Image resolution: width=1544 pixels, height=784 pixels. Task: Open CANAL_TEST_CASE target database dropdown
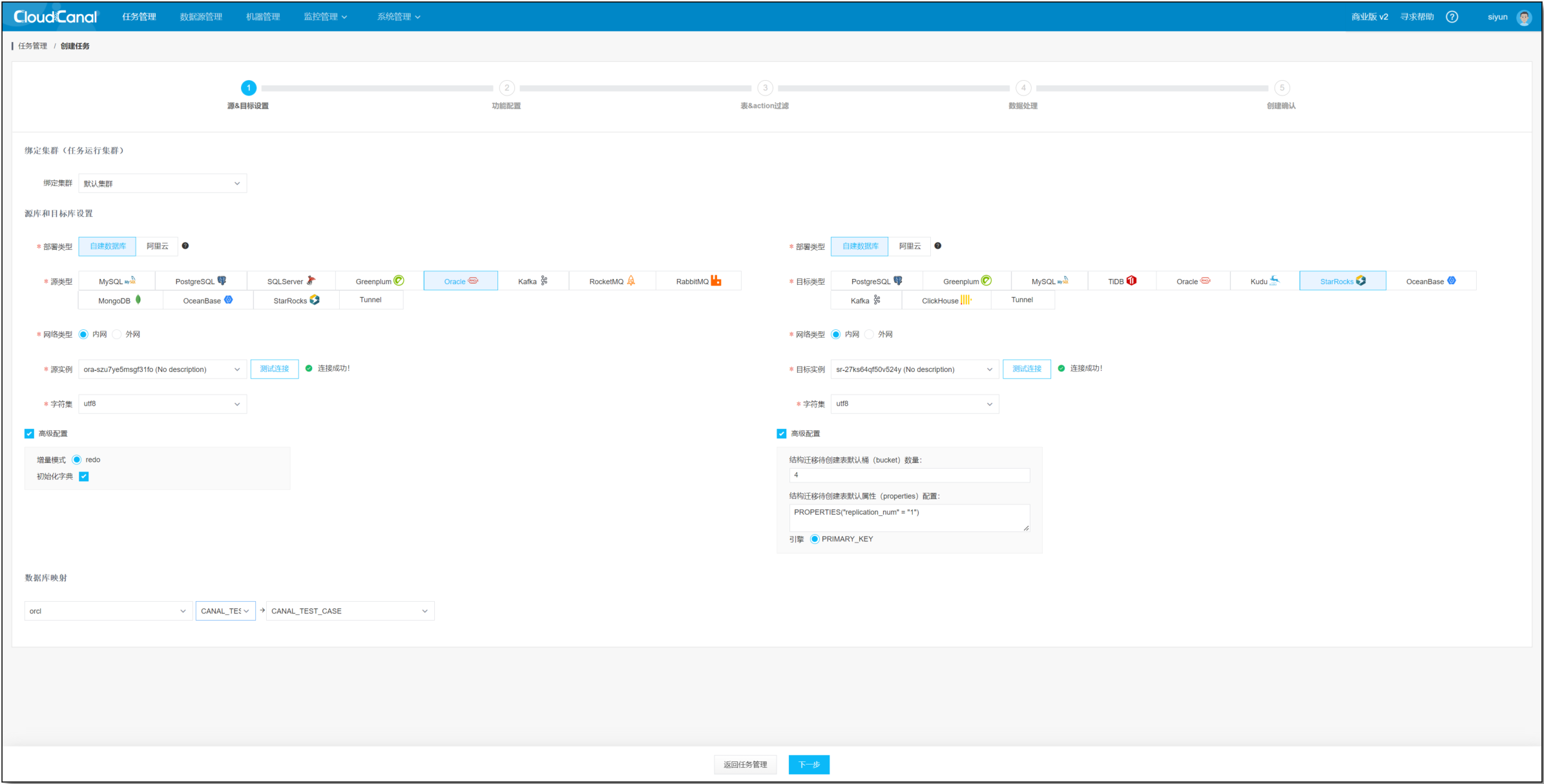[x=349, y=611]
